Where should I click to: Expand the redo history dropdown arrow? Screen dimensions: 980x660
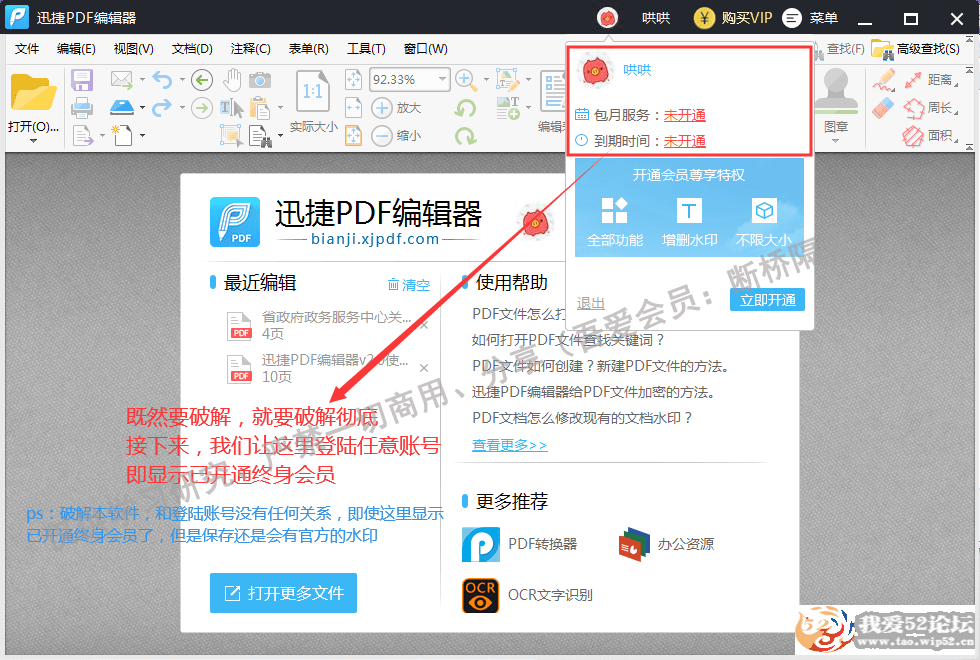click(182, 108)
